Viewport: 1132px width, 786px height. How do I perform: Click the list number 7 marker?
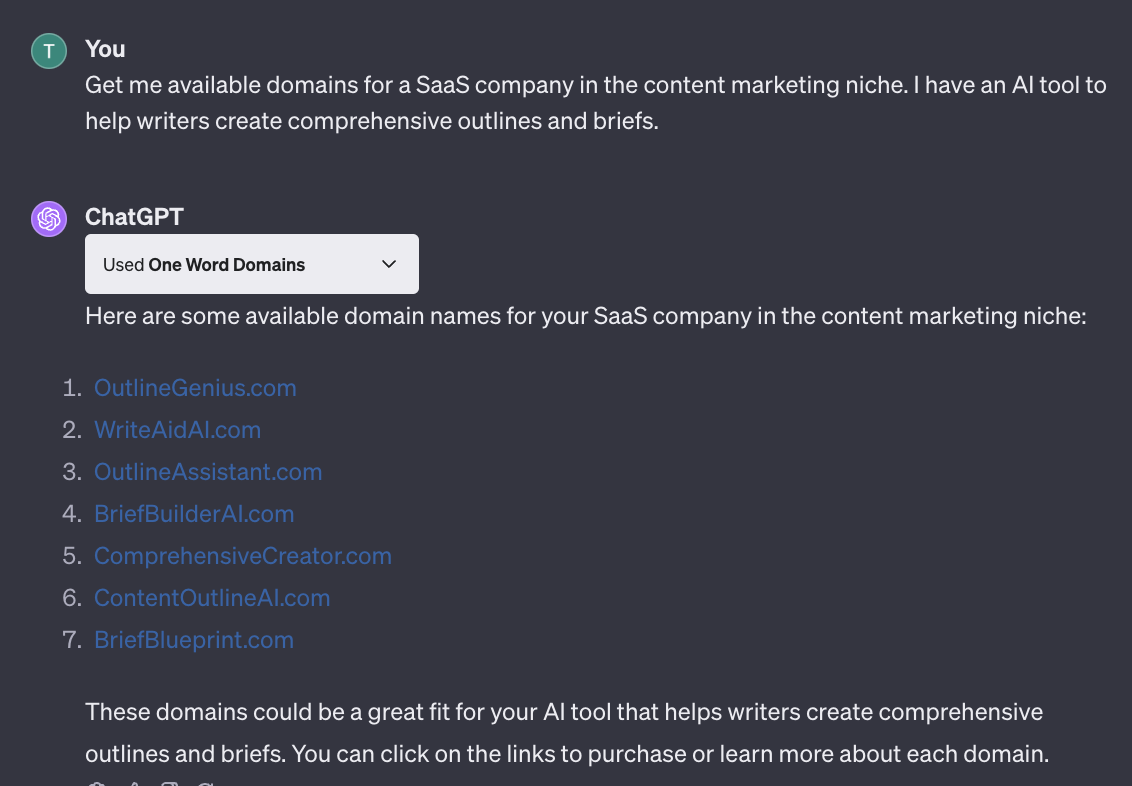tap(72, 640)
